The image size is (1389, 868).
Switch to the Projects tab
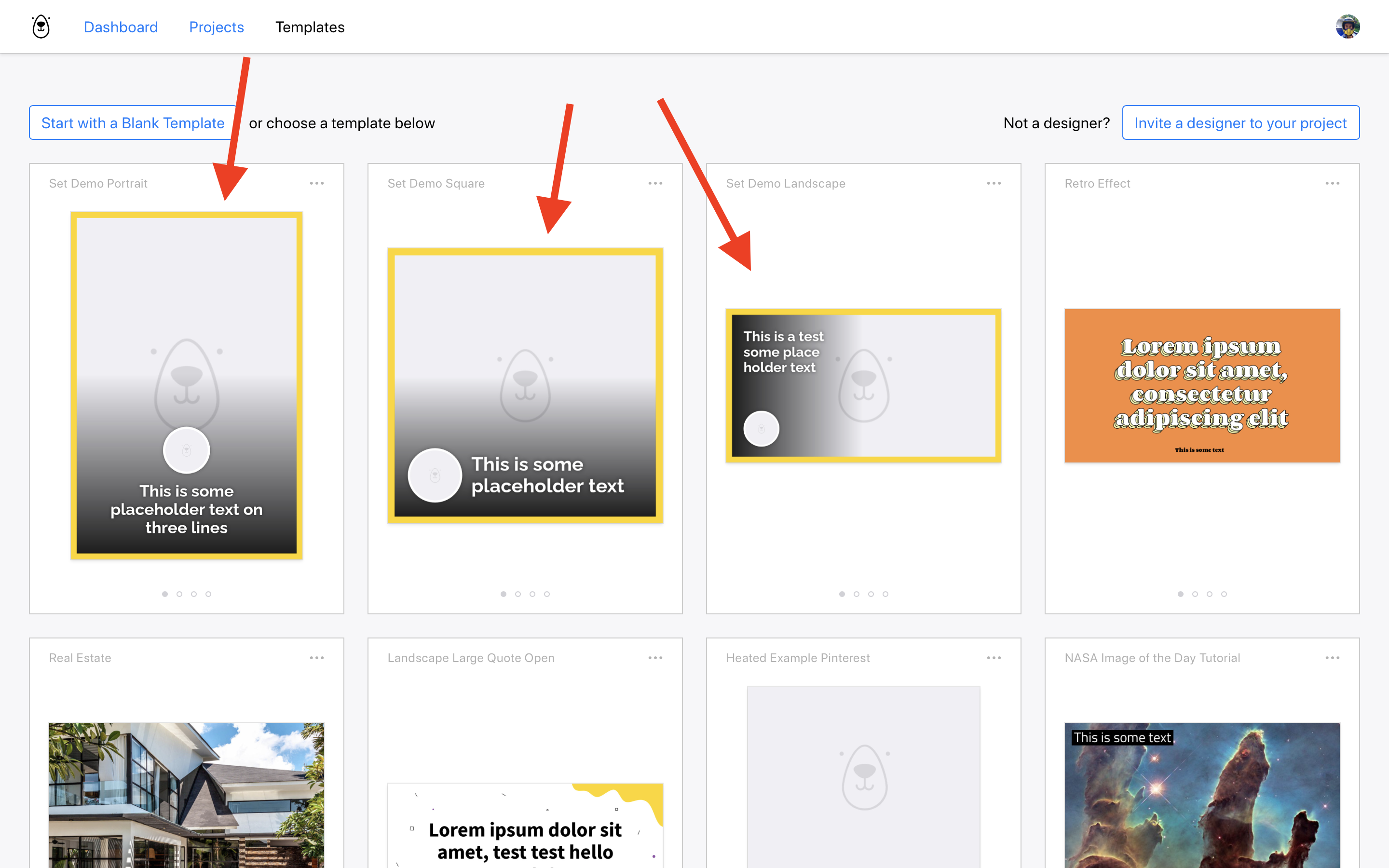click(x=217, y=27)
